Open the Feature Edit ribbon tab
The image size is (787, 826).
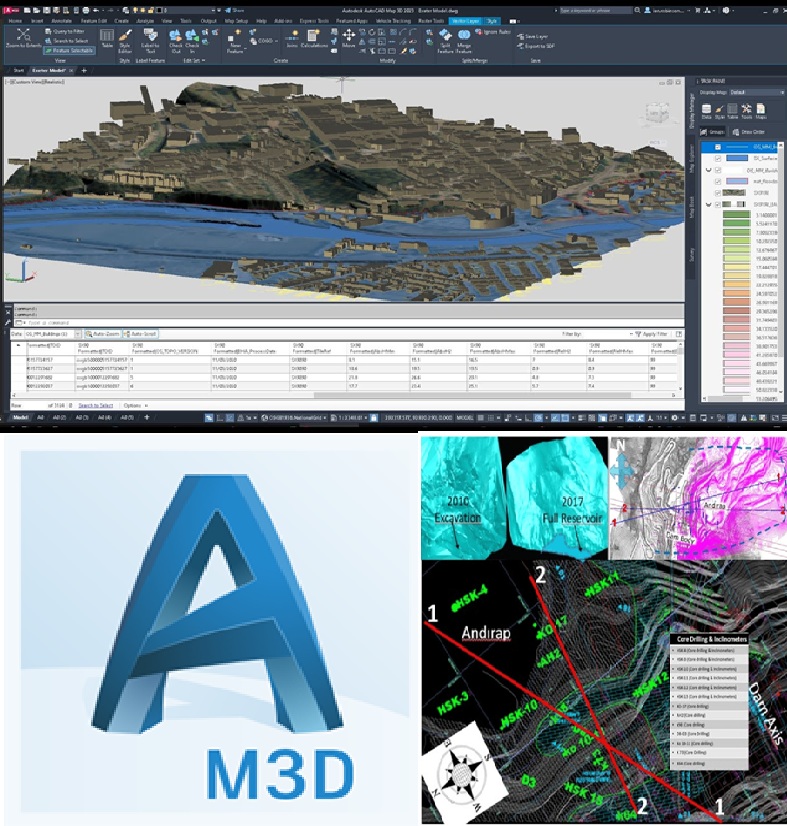(x=94, y=21)
